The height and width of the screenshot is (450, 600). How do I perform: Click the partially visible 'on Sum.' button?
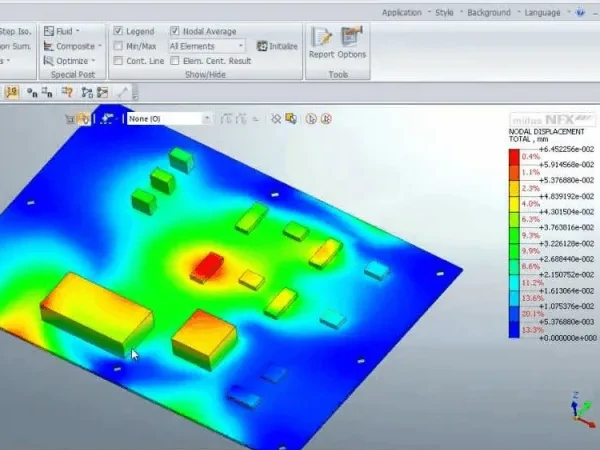15,46
